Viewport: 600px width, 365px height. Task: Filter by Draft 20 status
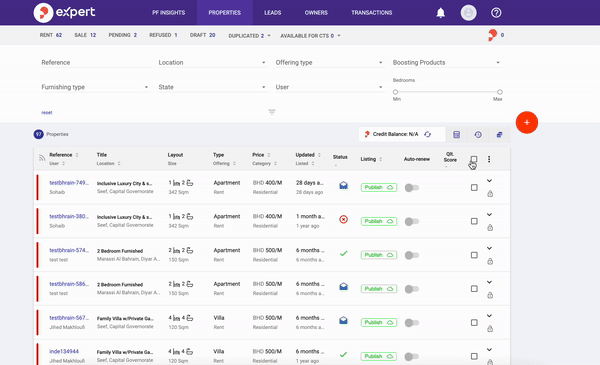tap(202, 35)
